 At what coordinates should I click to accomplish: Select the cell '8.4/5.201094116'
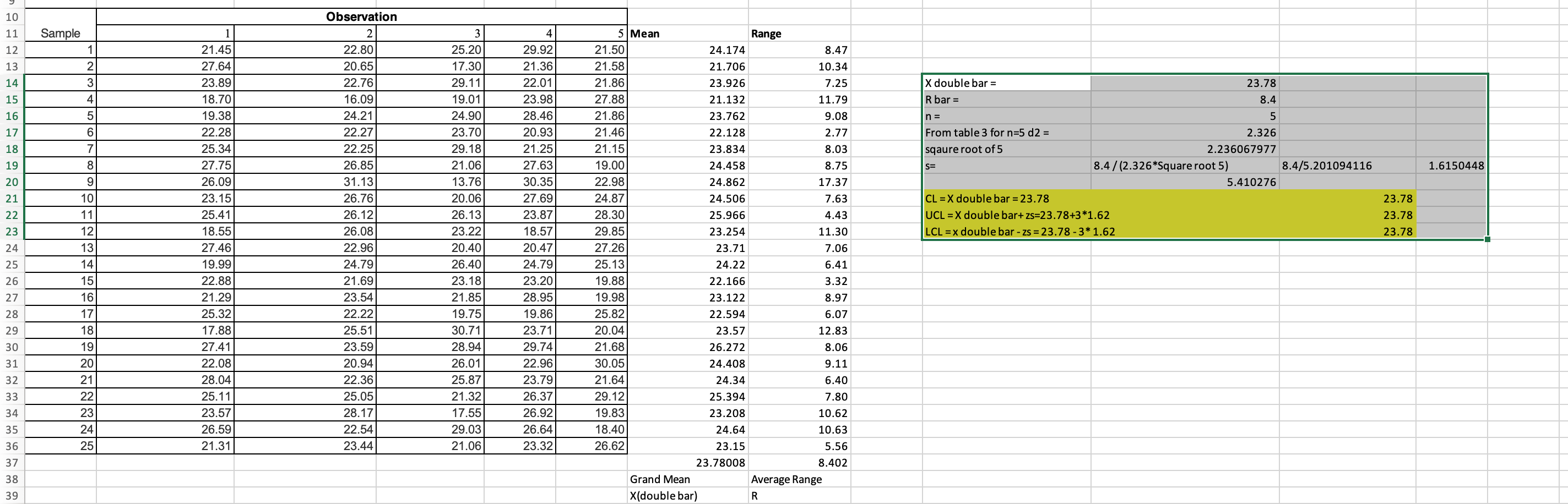[1347, 166]
